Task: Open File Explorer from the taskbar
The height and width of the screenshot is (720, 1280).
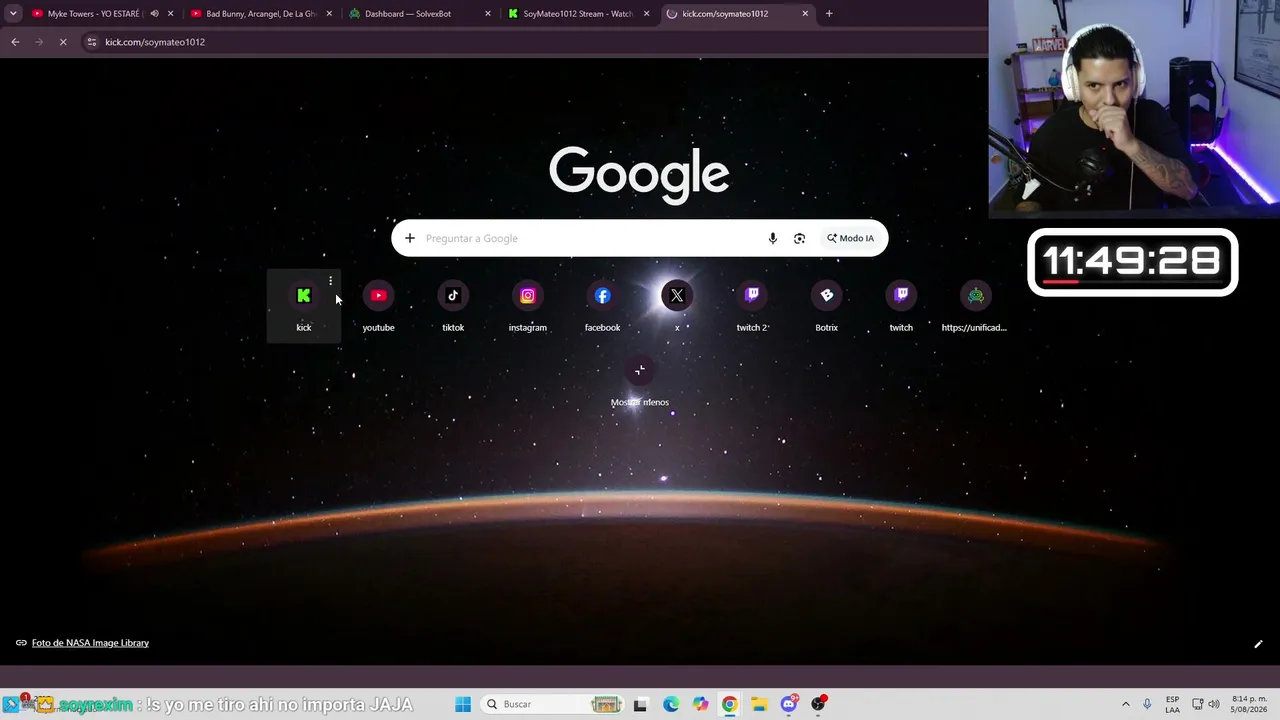Action: pyautogui.click(x=759, y=704)
